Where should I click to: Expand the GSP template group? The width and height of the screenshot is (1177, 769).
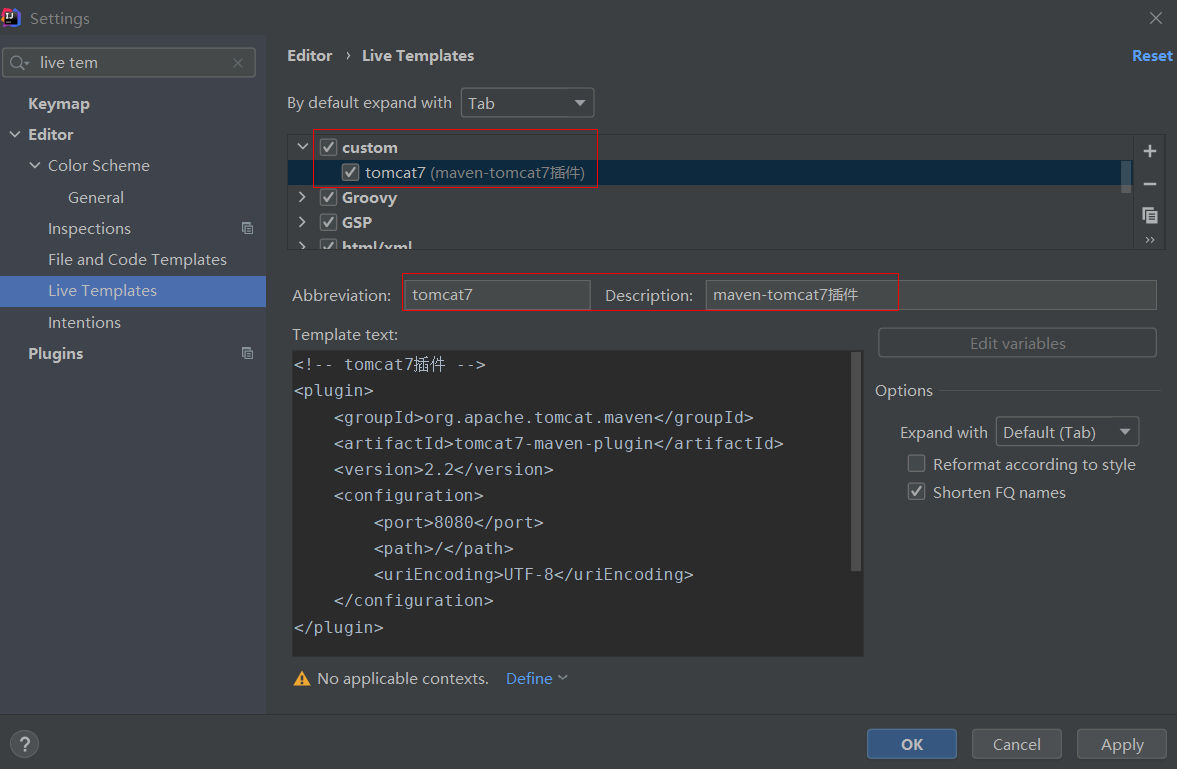(x=303, y=222)
